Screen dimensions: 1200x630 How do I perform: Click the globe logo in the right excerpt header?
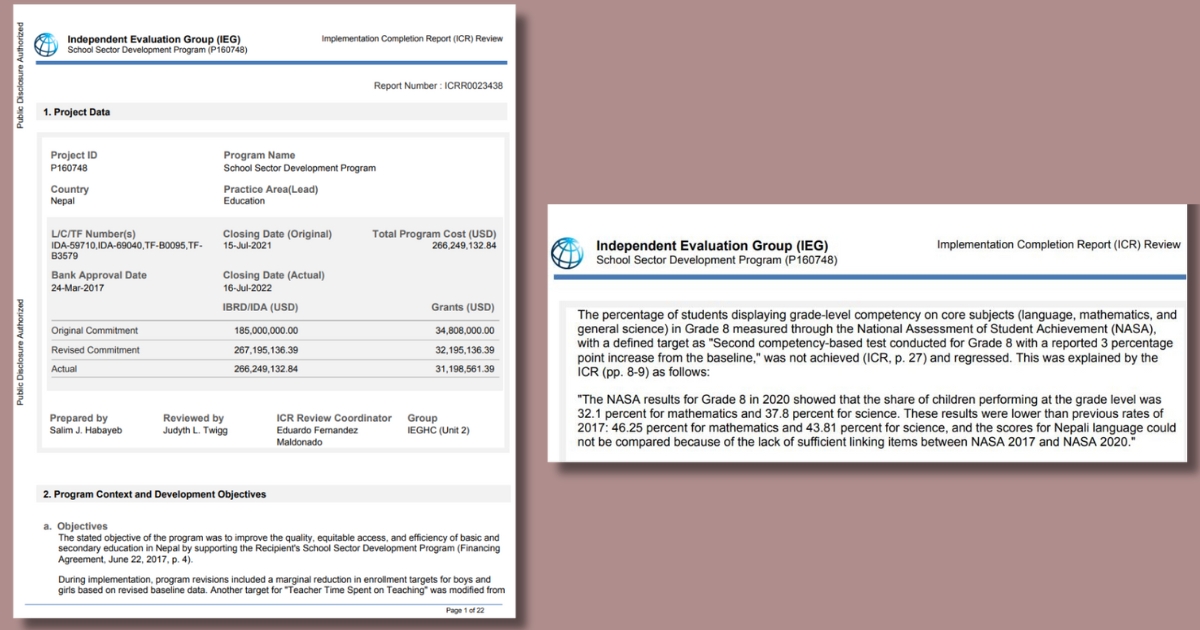(x=567, y=252)
